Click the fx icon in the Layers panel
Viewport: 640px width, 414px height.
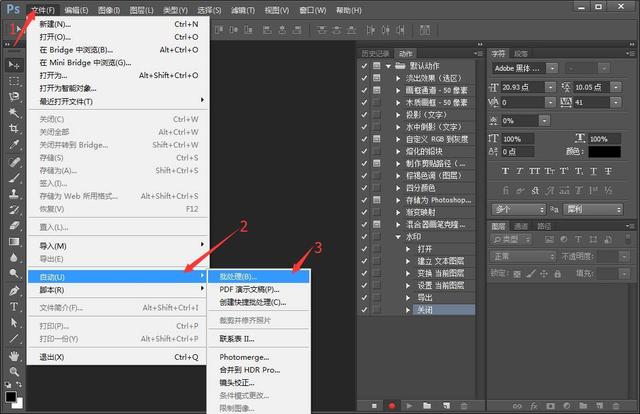533,406
